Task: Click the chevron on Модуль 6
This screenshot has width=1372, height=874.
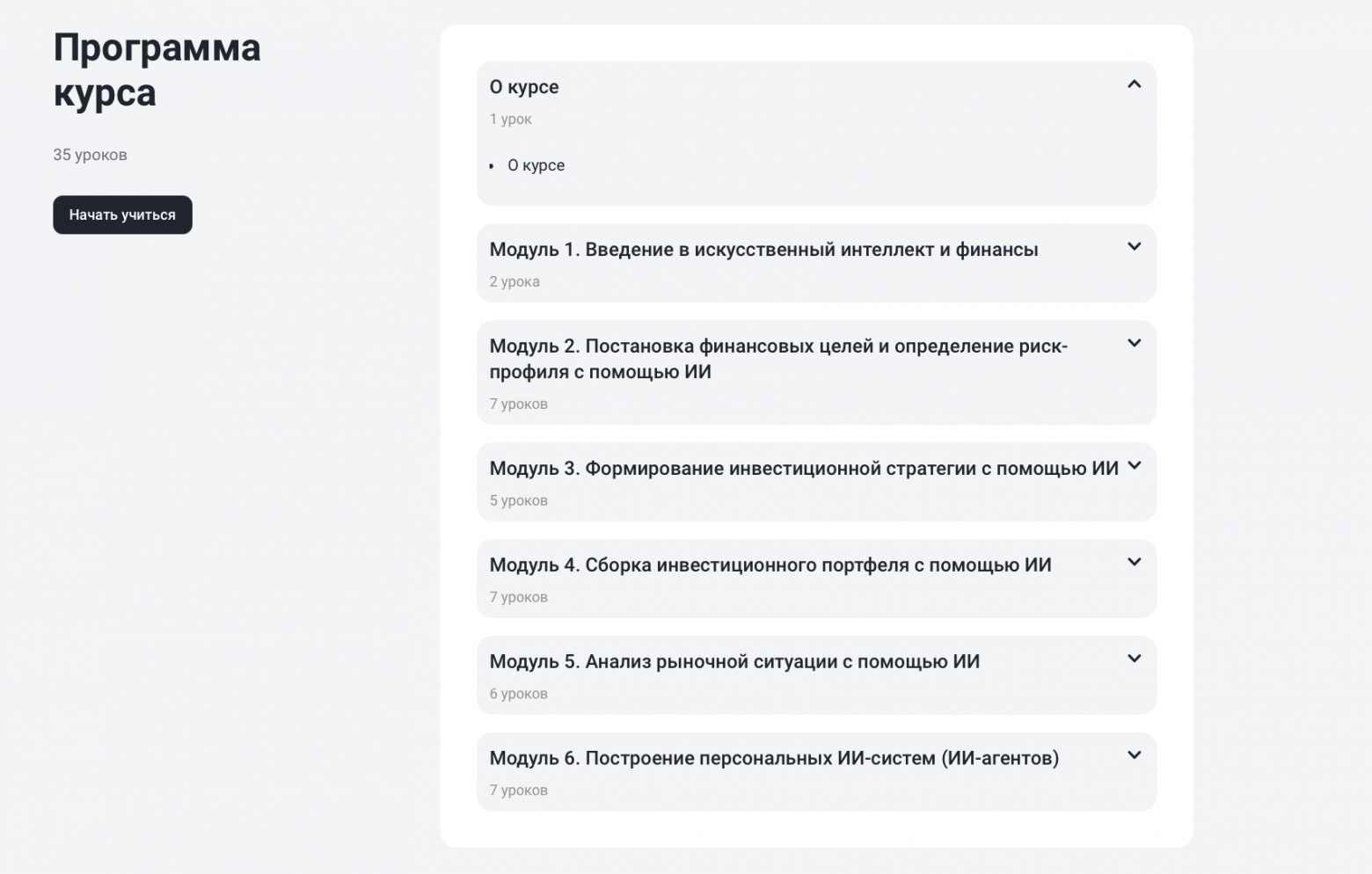Action: (1135, 754)
